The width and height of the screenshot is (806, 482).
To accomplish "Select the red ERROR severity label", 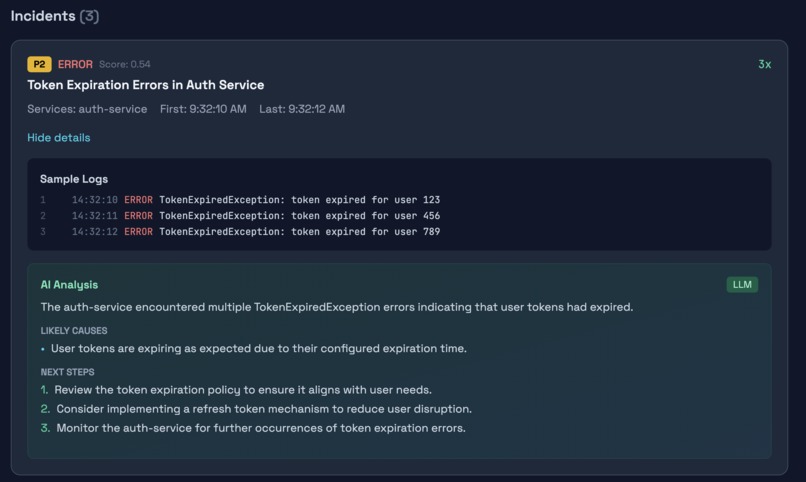I will [75, 64].
